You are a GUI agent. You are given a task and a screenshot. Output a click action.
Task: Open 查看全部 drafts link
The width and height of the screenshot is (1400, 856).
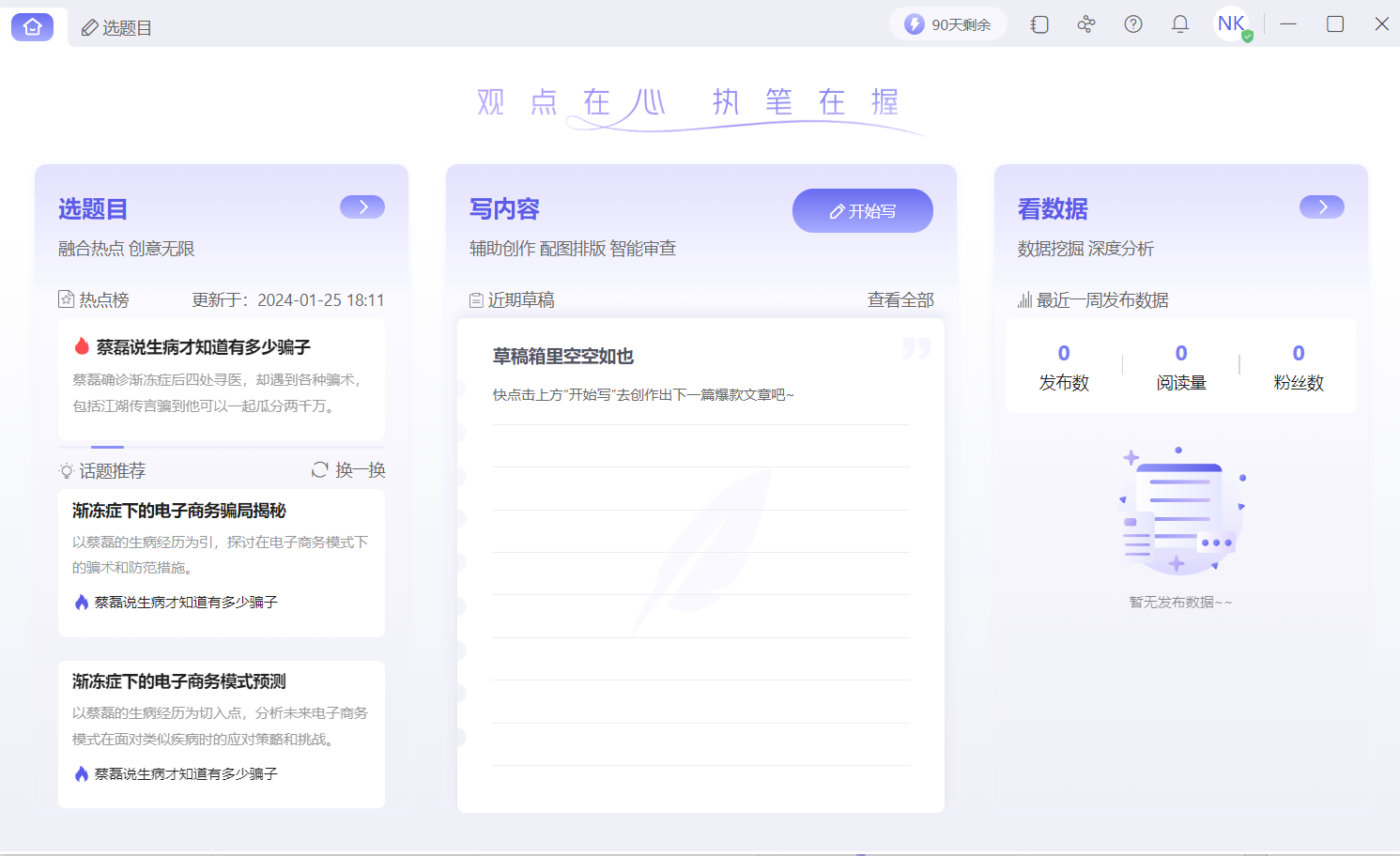click(900, 300)
